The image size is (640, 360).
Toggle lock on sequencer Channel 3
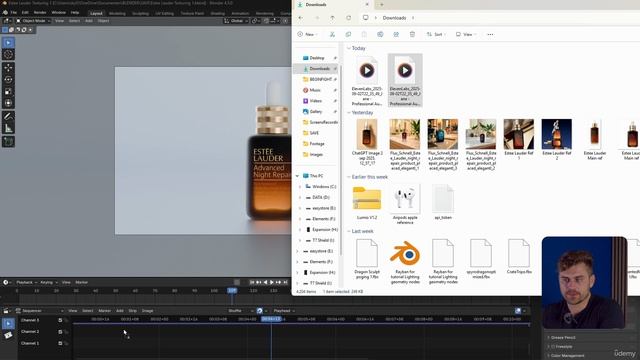point(66,320)
